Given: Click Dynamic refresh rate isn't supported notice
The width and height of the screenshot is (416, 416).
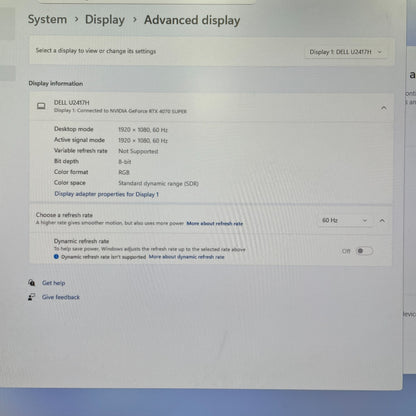Looking at the screenshot, I should [x=104, y=257].
